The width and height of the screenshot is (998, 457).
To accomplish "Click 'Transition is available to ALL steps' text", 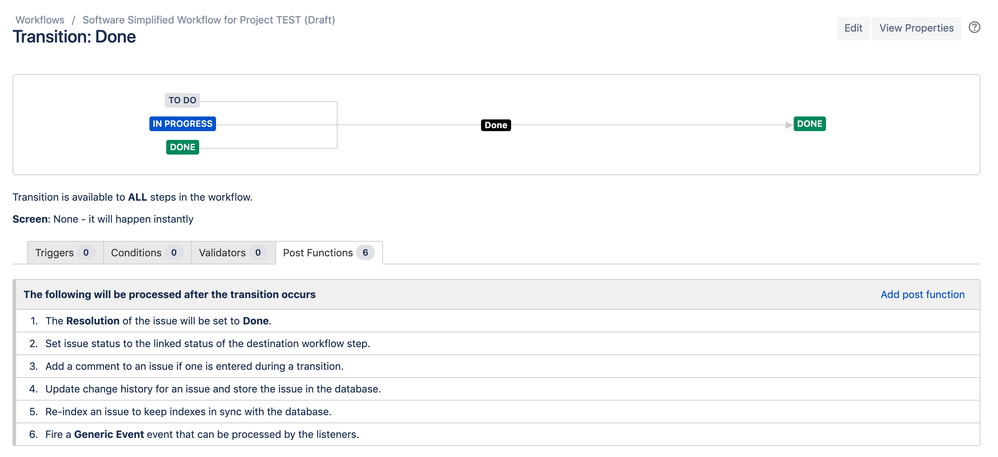I will coord(132,197).
